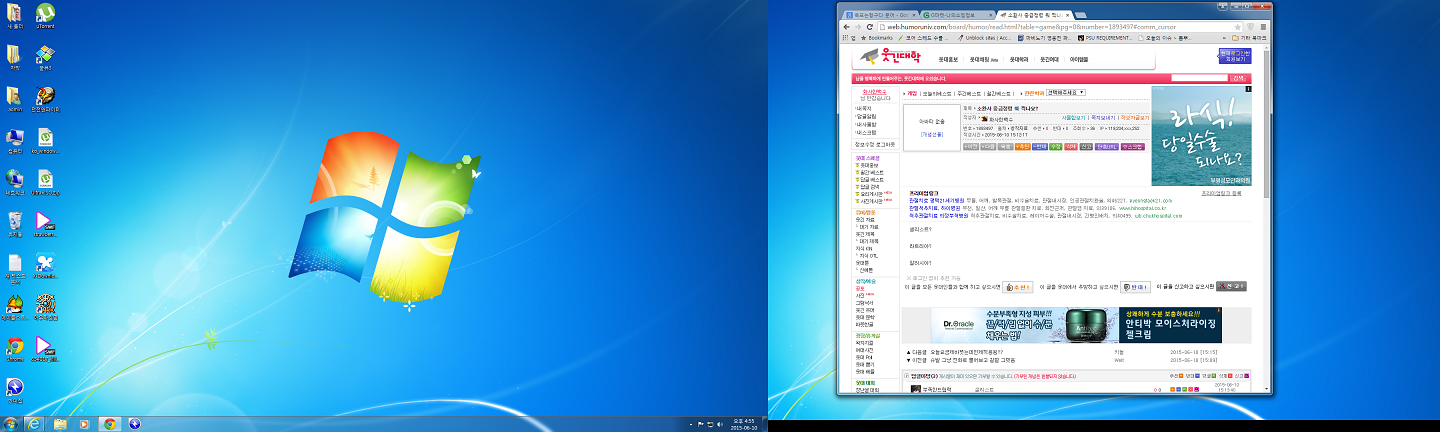
Task: Click Internet Explorer in the taskbar
Action: 35,424
